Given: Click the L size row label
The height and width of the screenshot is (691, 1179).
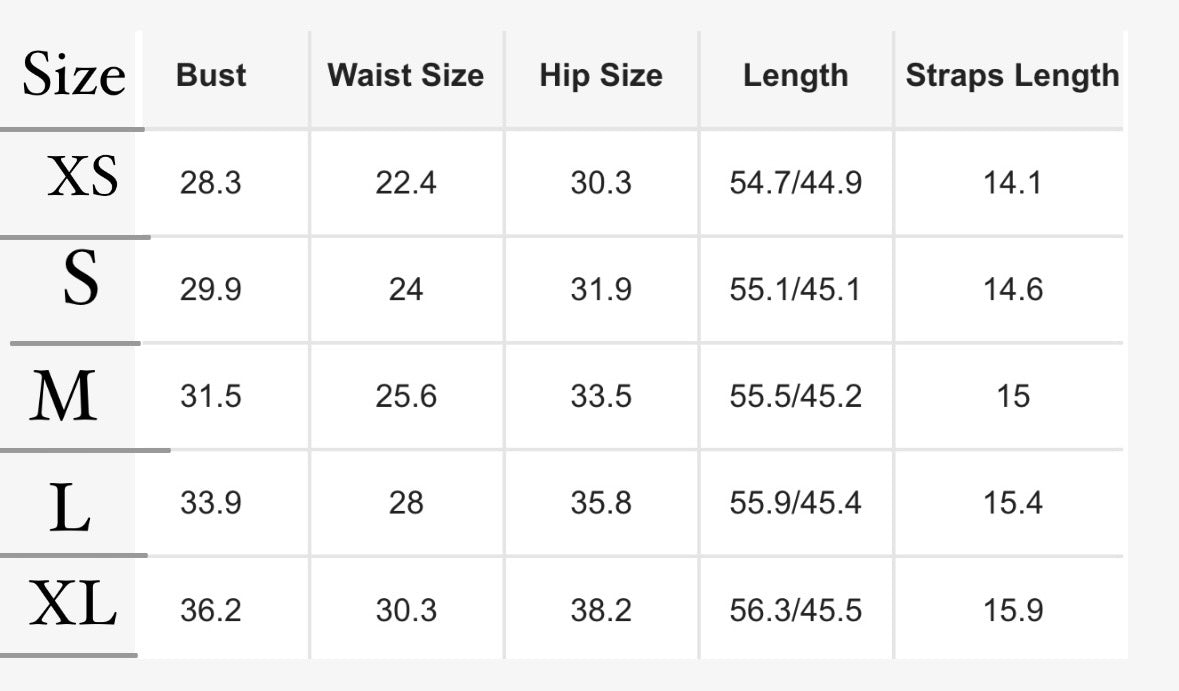Looking at the screenshot, I should tap(70, 508).
